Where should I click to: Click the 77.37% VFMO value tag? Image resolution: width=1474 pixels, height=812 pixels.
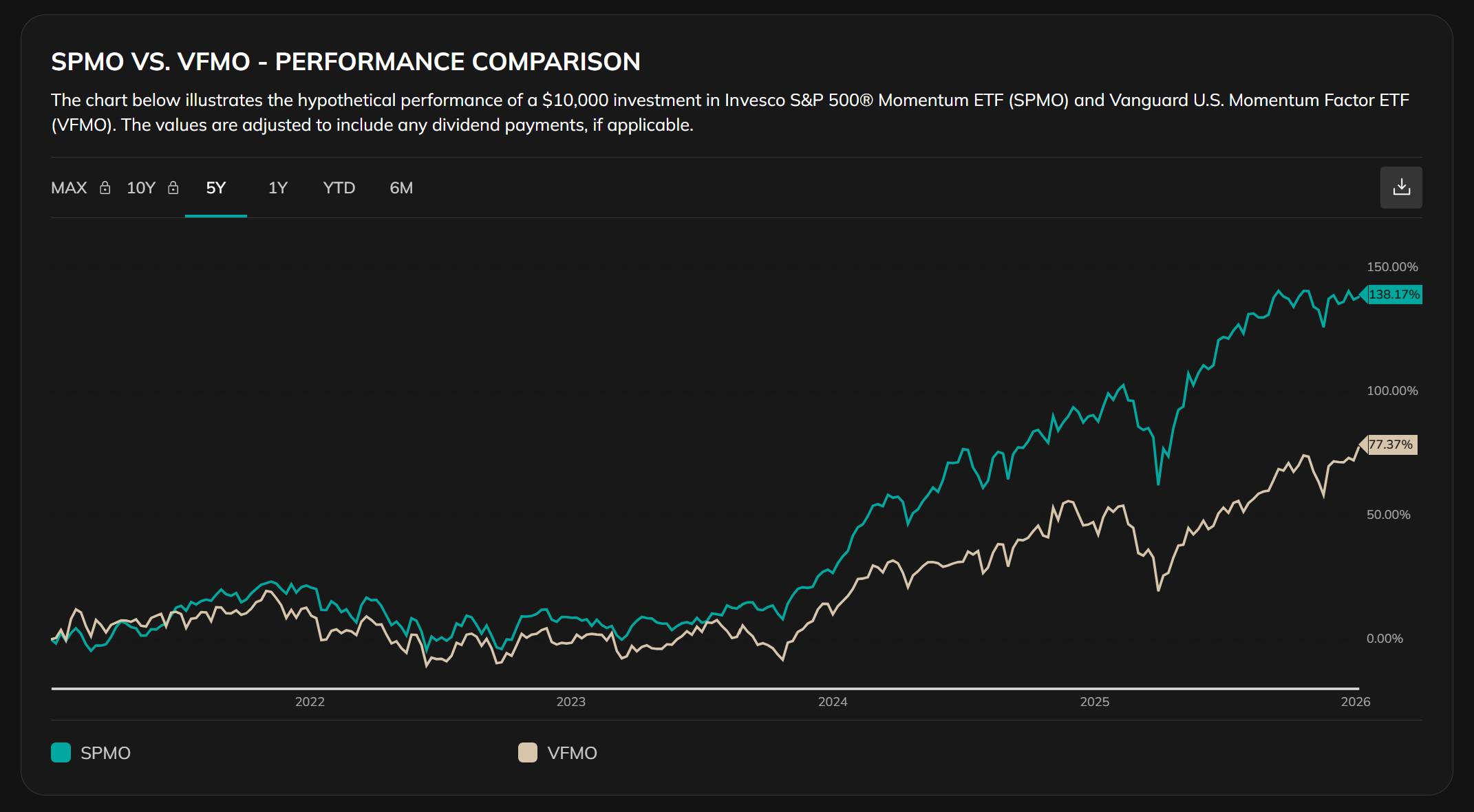(x=1391, y=445)
